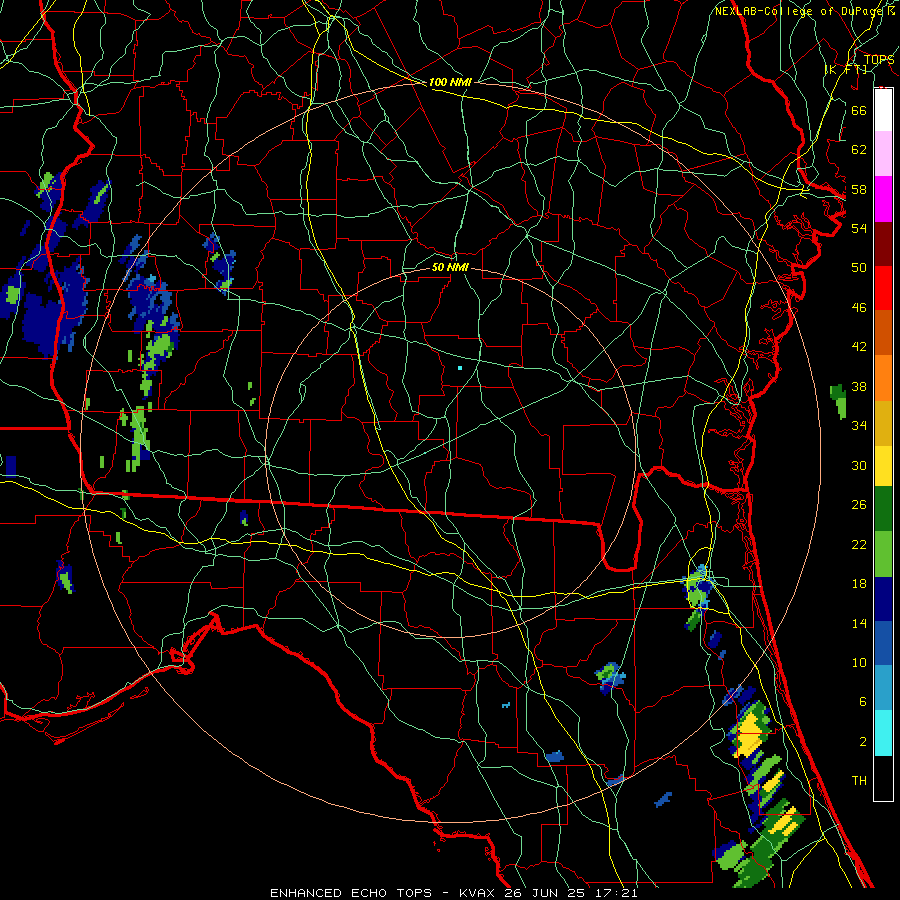Click the legend value "66"
The width and height of the screenshot is (900, 900).
pyautogui.click(x=859, y=110)
